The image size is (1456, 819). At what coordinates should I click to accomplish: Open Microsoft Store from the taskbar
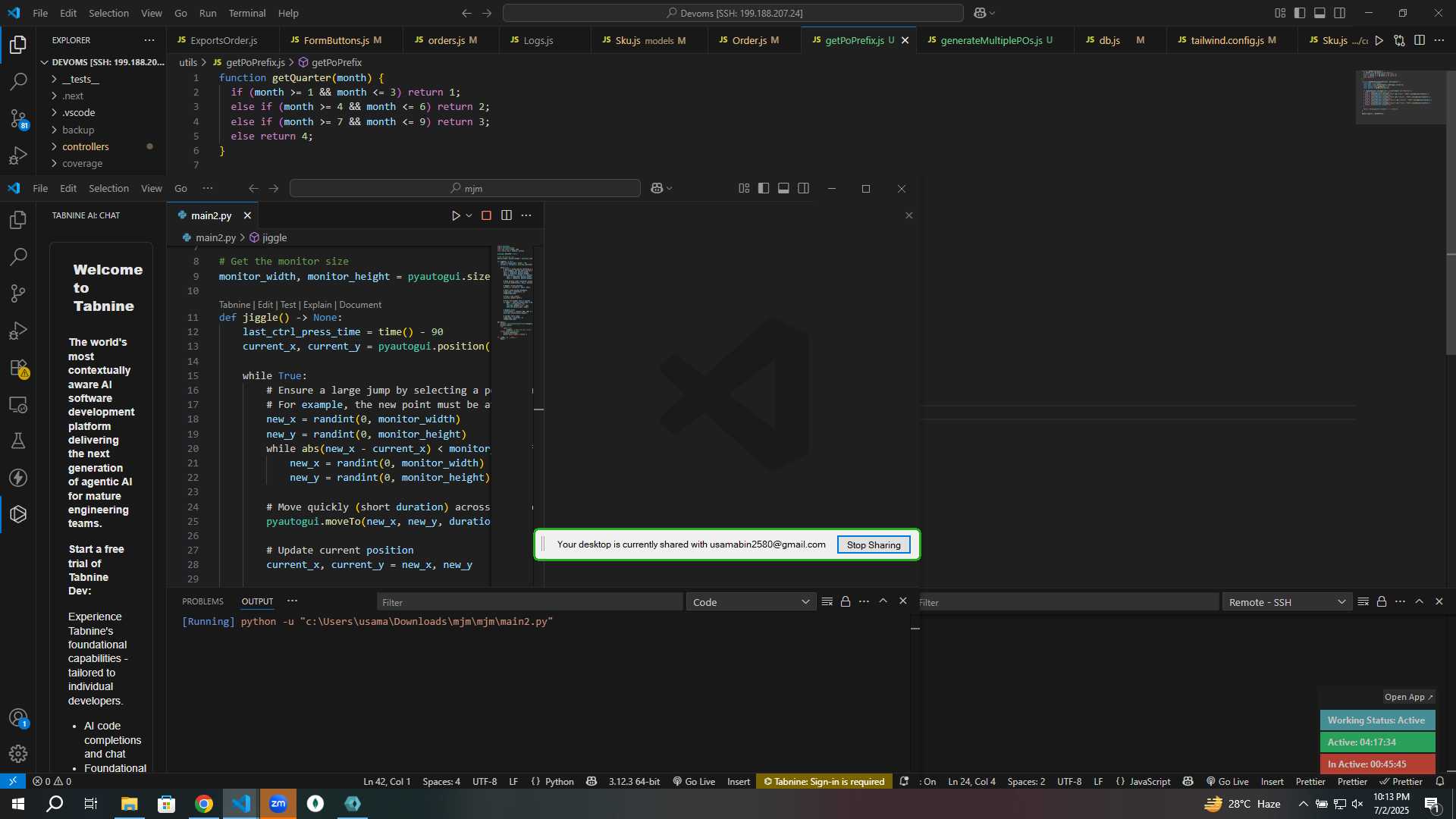[x=166, y=804]
